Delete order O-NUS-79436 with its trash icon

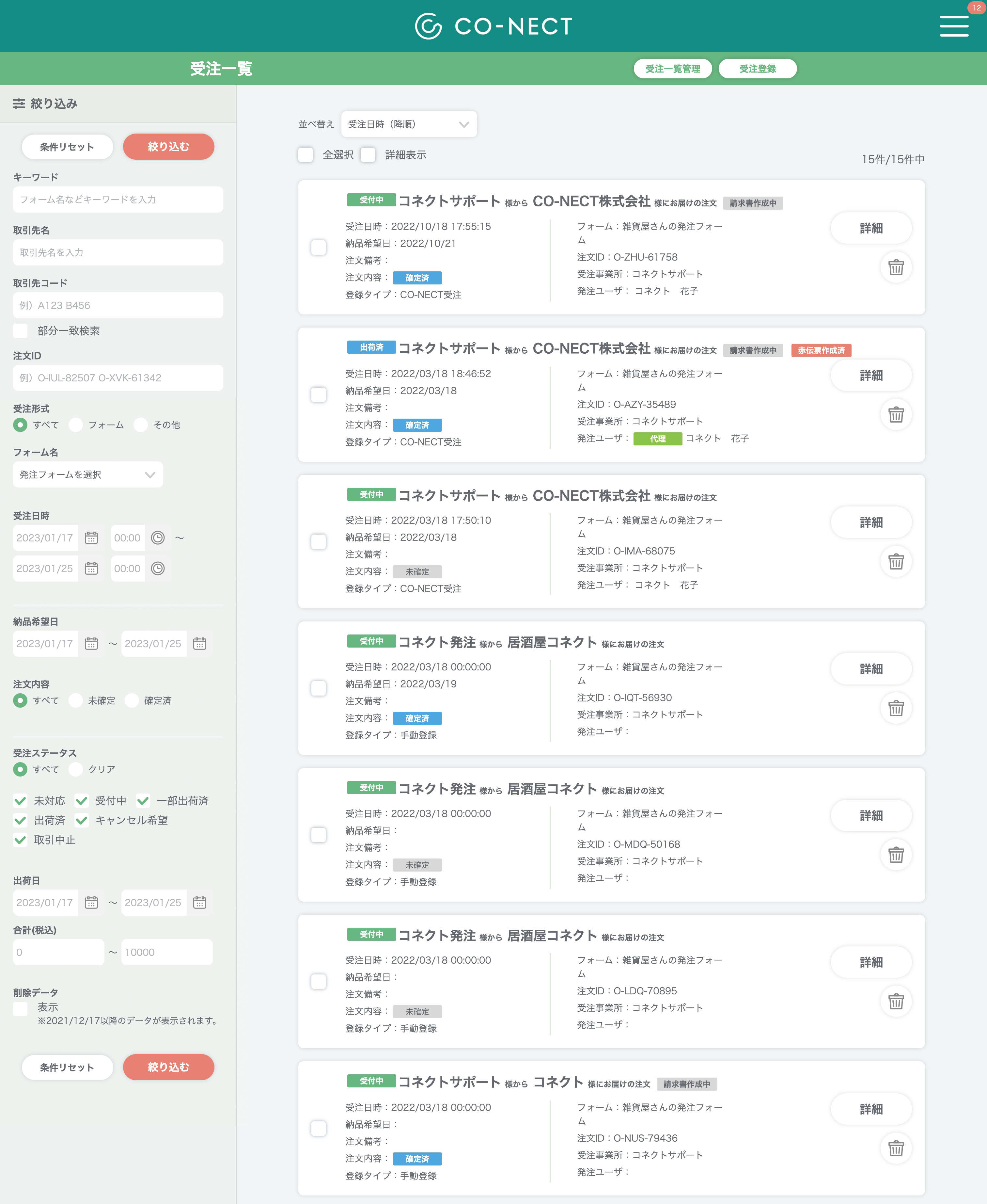pyautogui.click(x=896, y=1148)
